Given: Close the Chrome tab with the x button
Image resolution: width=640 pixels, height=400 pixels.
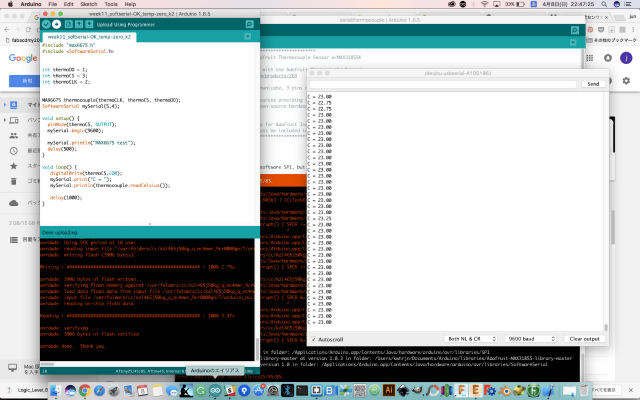Looking at the screenshot, I should 606,17.
